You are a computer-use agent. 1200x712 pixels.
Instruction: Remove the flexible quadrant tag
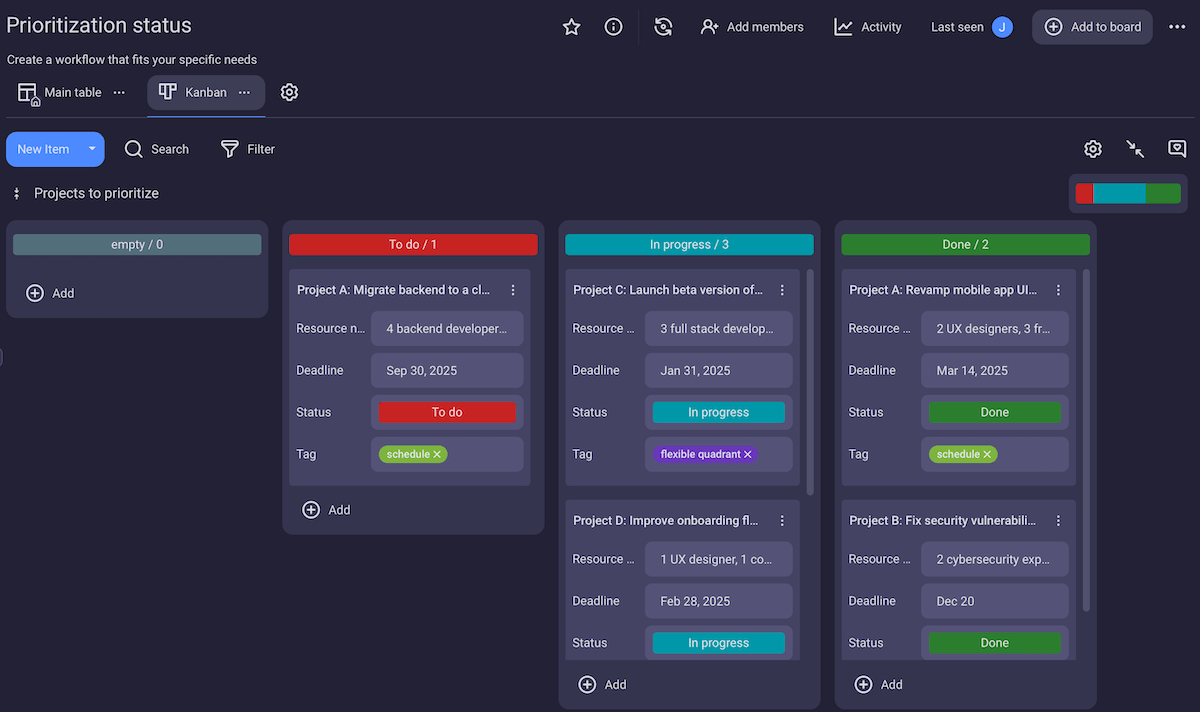tap(747, 454)
